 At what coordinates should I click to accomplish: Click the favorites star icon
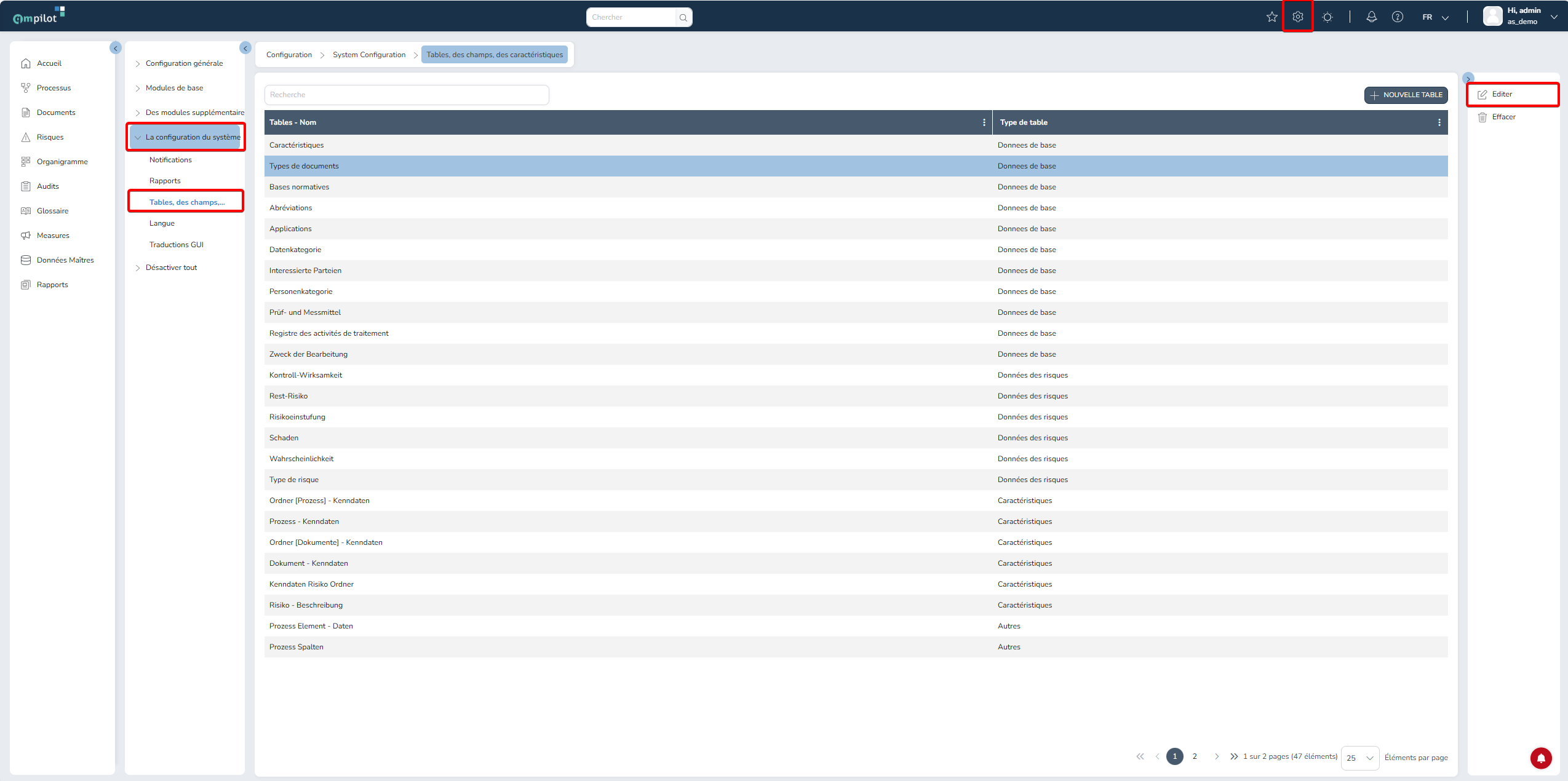click(1272, 17)
